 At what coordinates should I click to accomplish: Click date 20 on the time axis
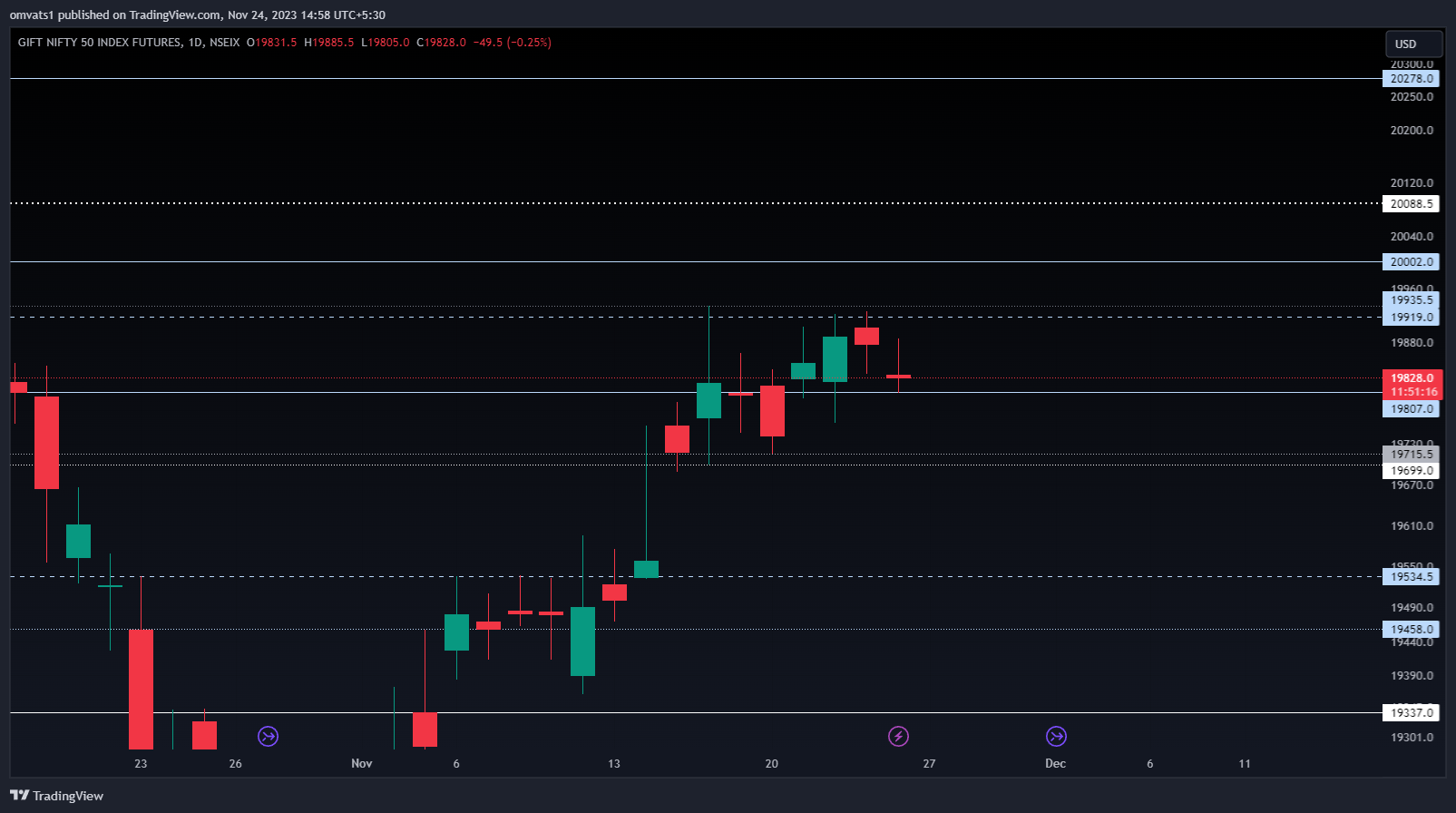coord(772,763)
